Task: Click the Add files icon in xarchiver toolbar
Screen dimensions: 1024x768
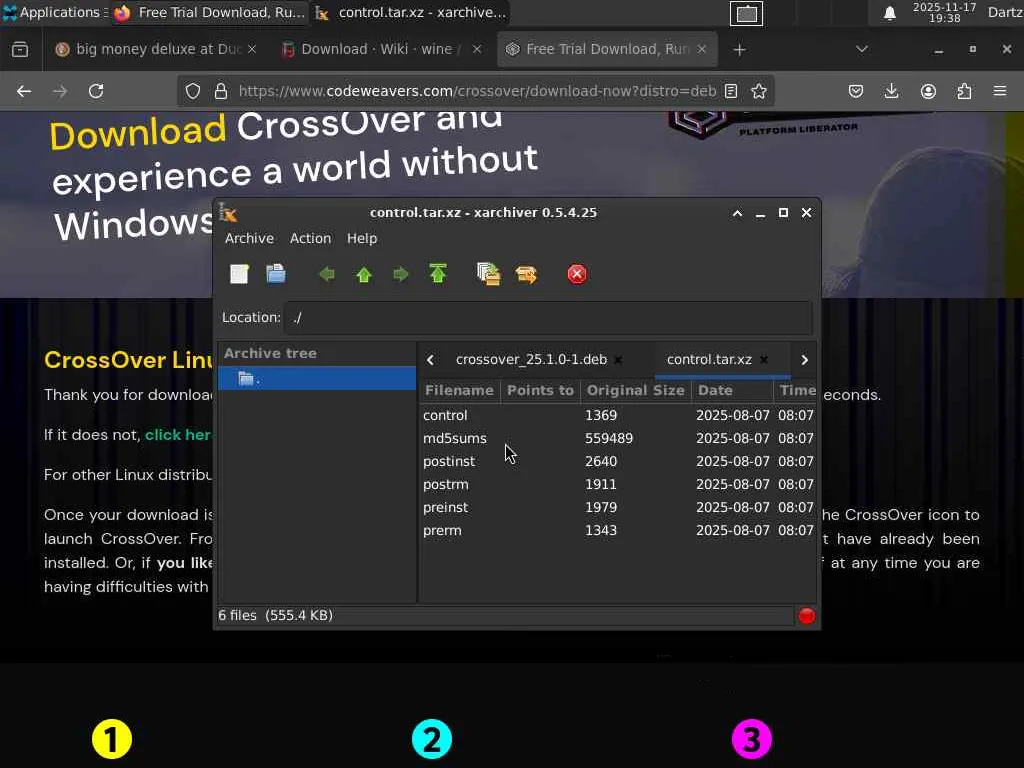Action: click(x=488, y=274)
